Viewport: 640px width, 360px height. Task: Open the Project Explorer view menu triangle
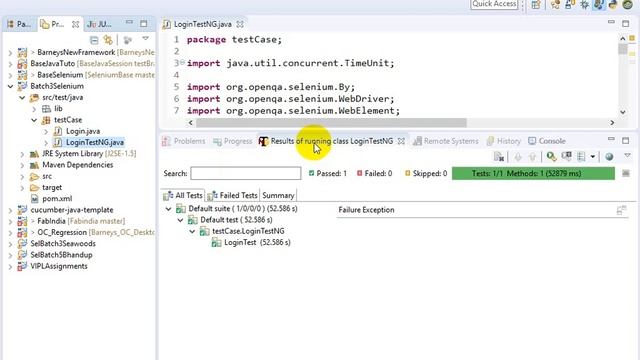coord(145,39)
